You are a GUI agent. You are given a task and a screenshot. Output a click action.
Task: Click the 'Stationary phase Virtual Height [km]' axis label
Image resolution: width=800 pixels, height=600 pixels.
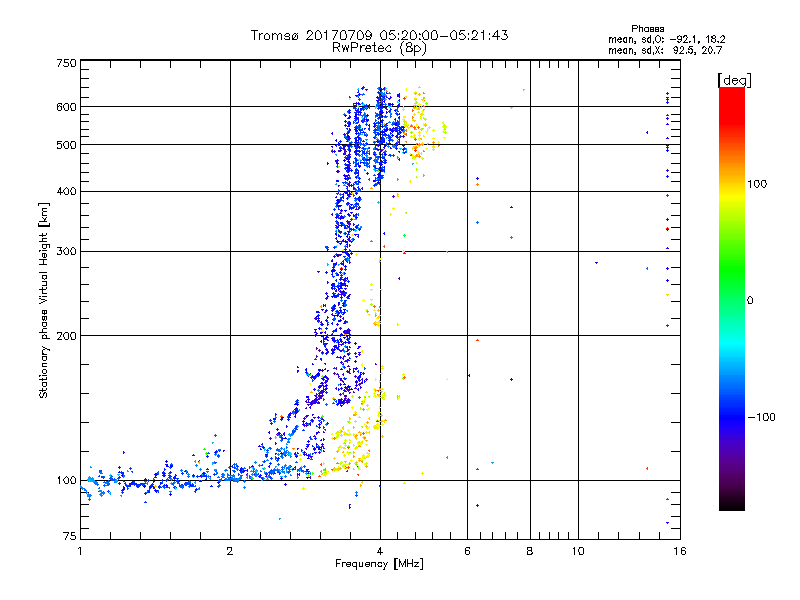[44, 300]
